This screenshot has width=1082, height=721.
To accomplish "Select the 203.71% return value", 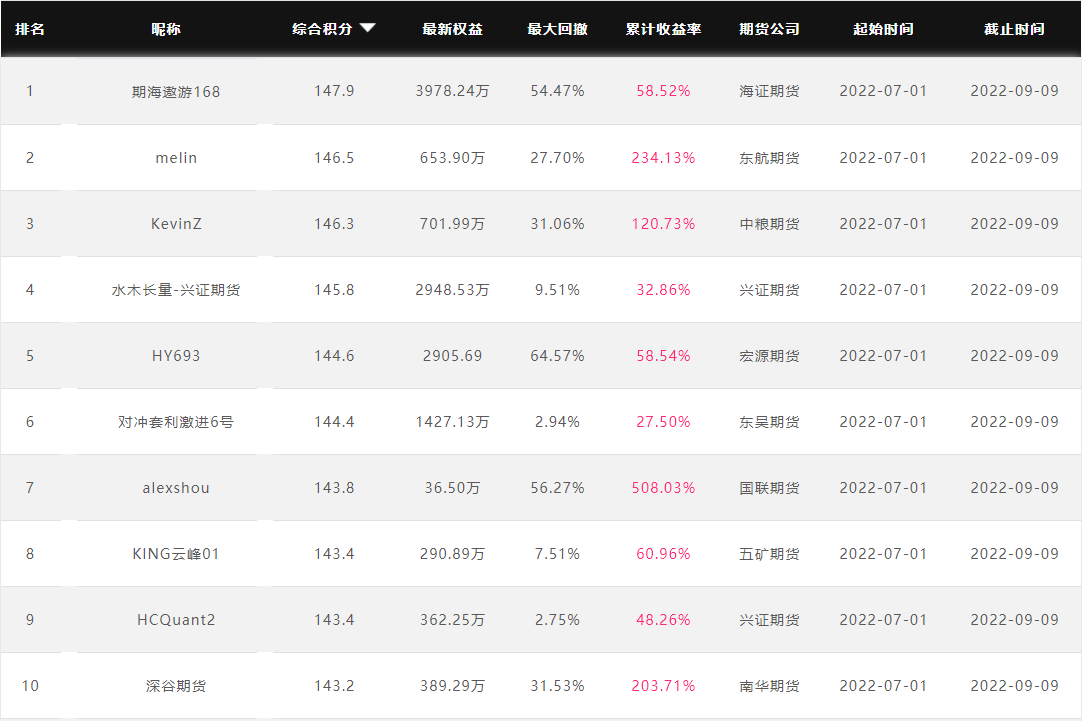I will click(663, 687).
